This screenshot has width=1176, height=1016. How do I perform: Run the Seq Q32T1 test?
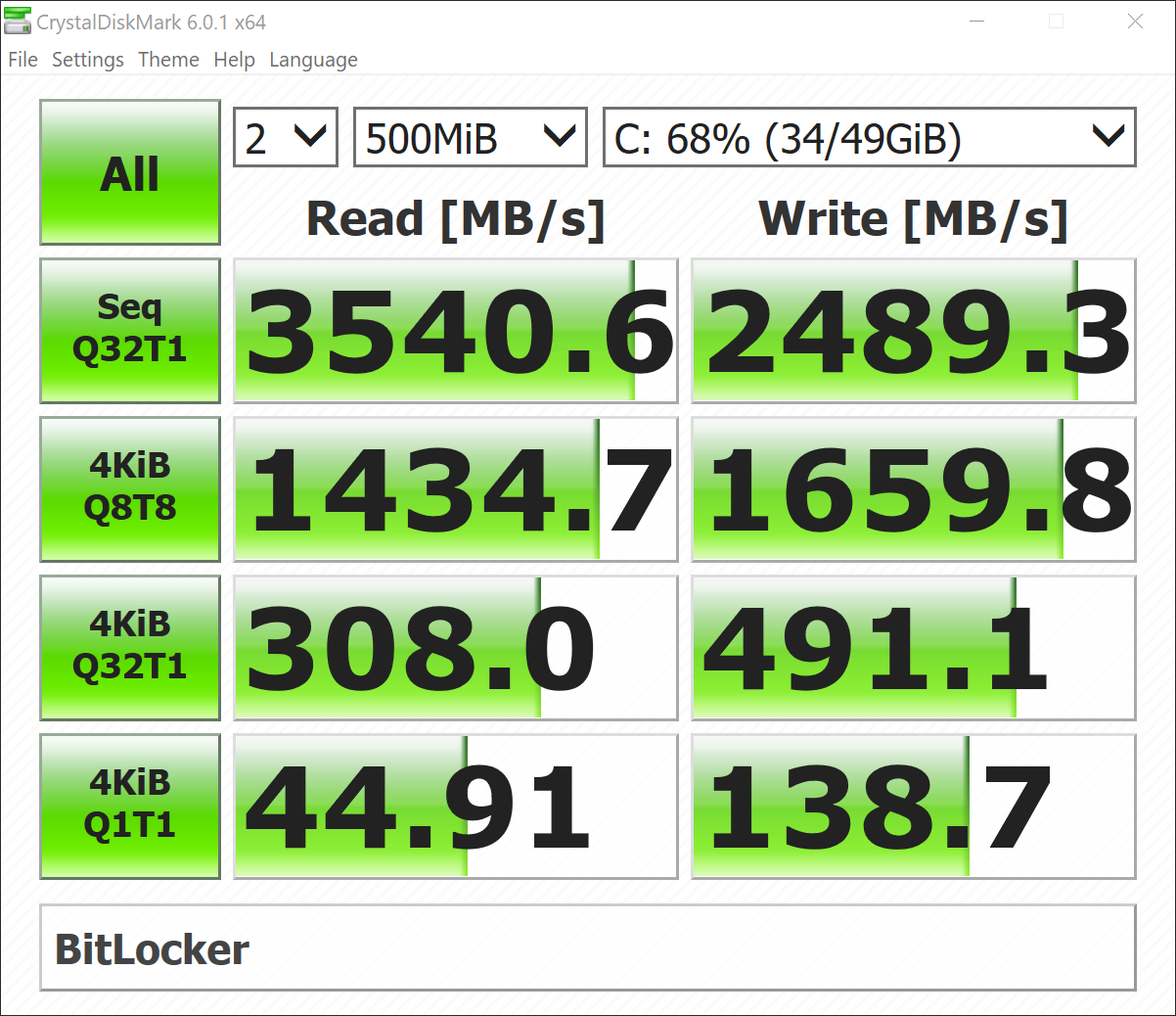point(130,331)
